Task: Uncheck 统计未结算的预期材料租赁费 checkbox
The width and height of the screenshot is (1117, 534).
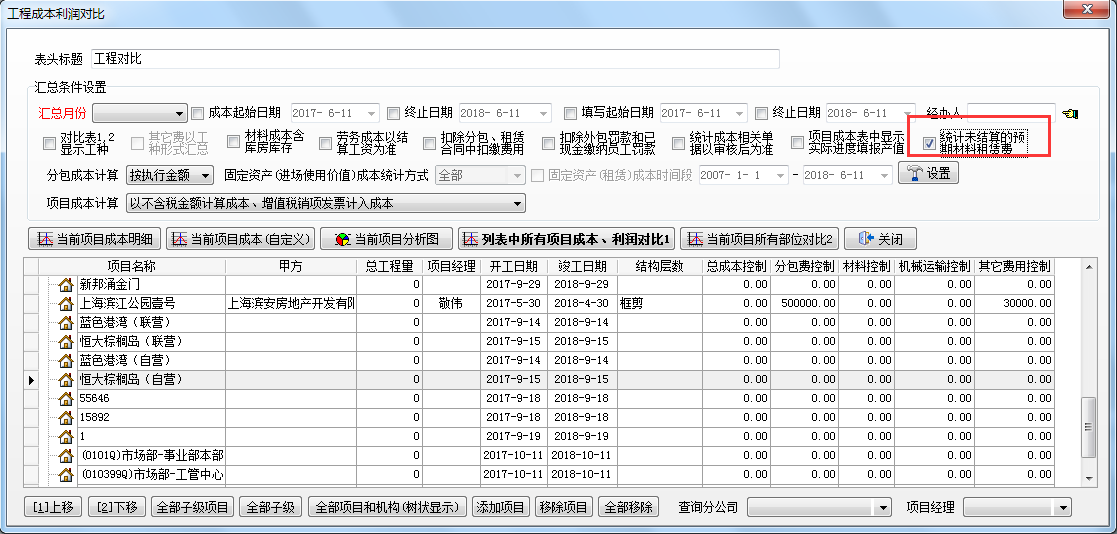Action: coord(930,143)
